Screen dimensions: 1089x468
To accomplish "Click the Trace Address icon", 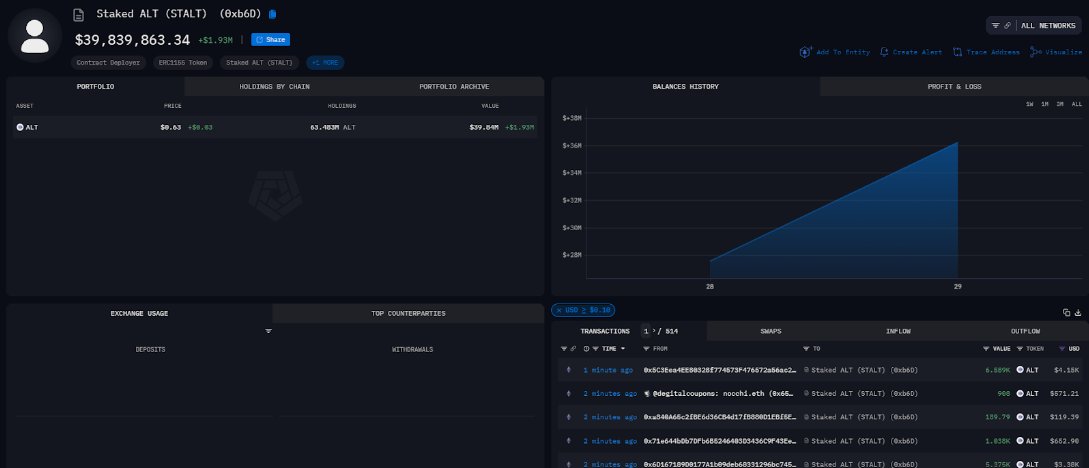I will click(x=958, y=52).
